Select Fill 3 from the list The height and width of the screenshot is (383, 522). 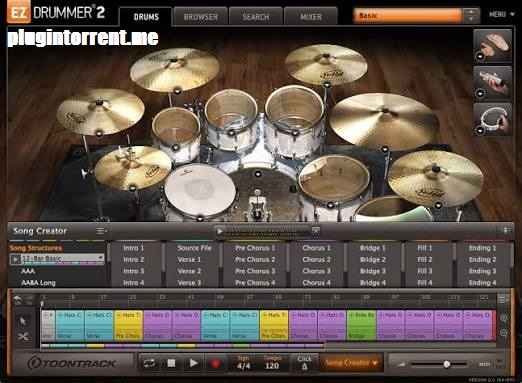424,271
